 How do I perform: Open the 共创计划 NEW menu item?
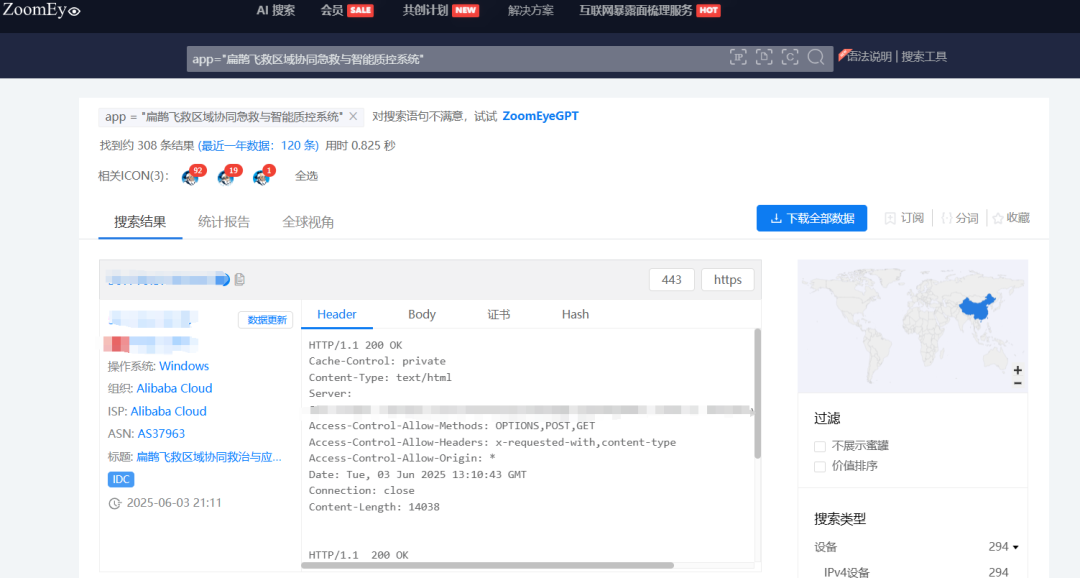tap(440, 10)
